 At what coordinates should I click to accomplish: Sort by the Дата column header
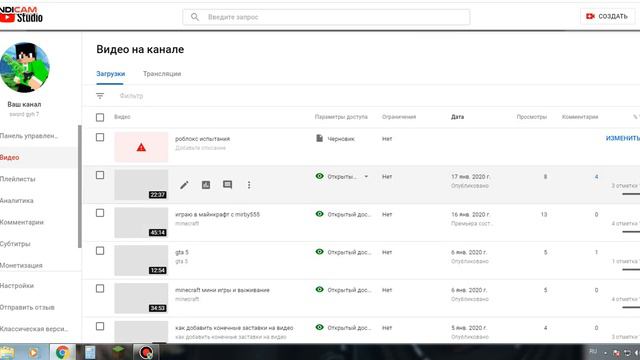click(457, 117)
